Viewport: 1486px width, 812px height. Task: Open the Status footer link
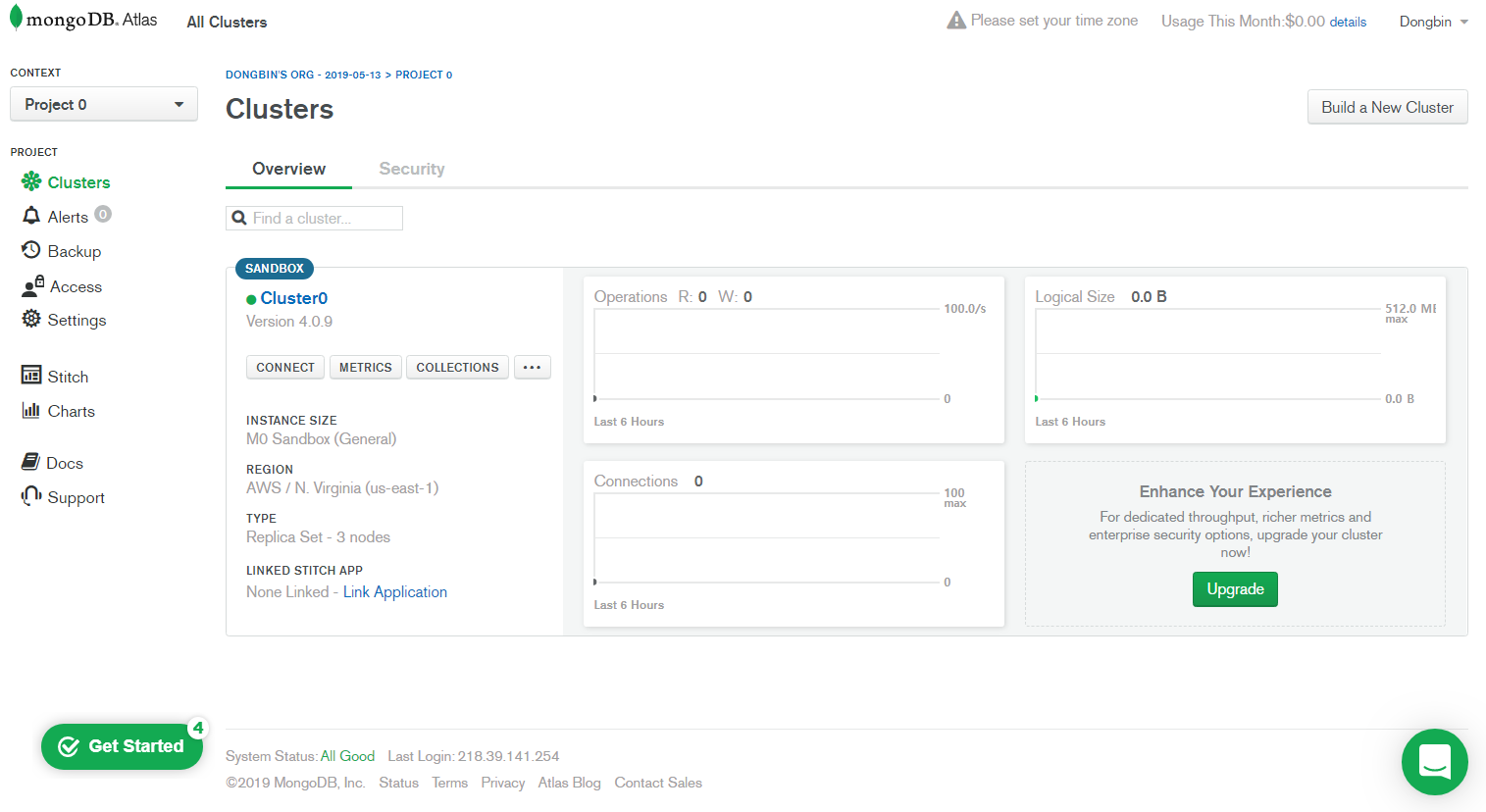[399, 783]
